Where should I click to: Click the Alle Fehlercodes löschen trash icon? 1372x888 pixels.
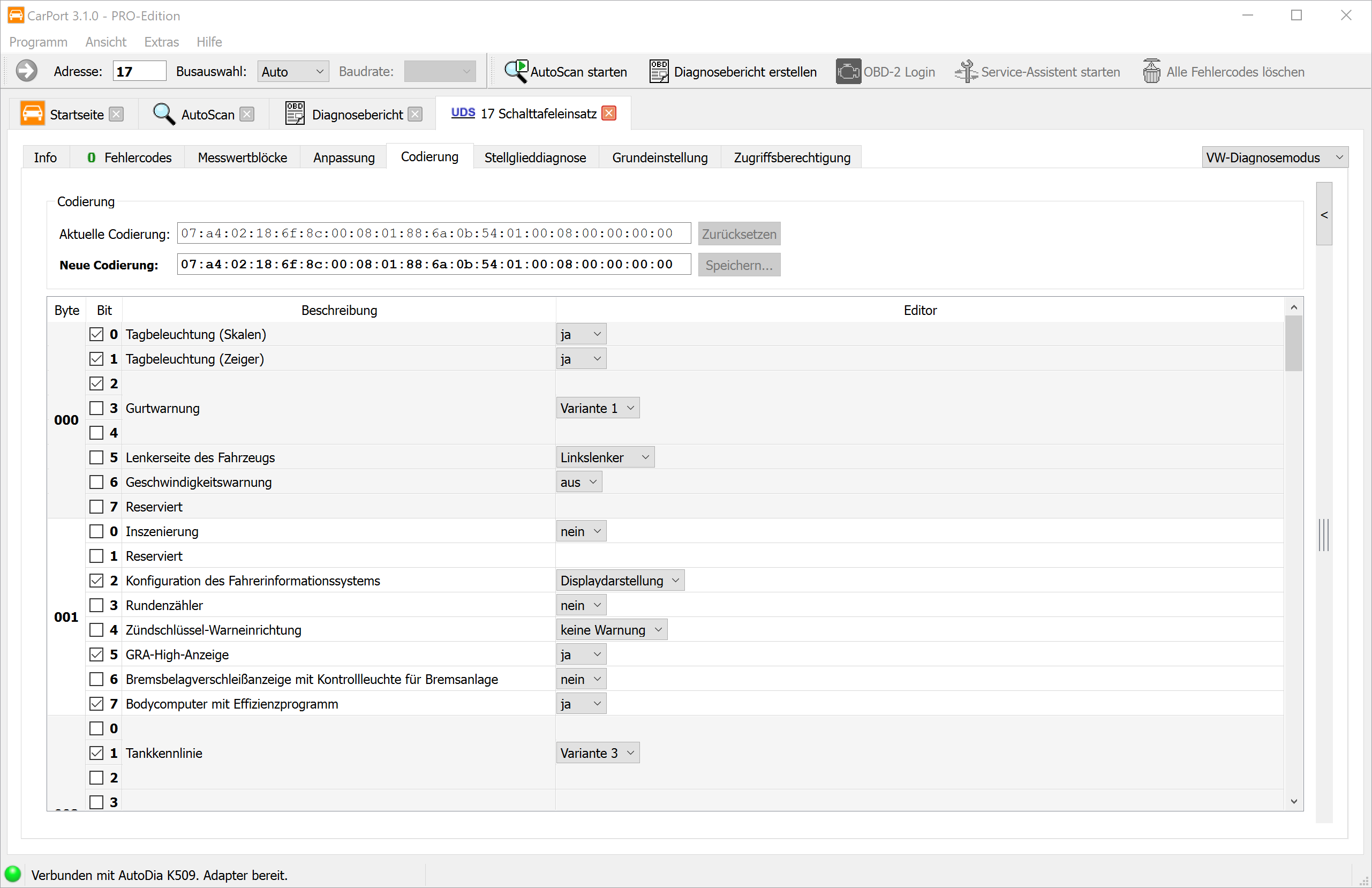coord(1151,72)
